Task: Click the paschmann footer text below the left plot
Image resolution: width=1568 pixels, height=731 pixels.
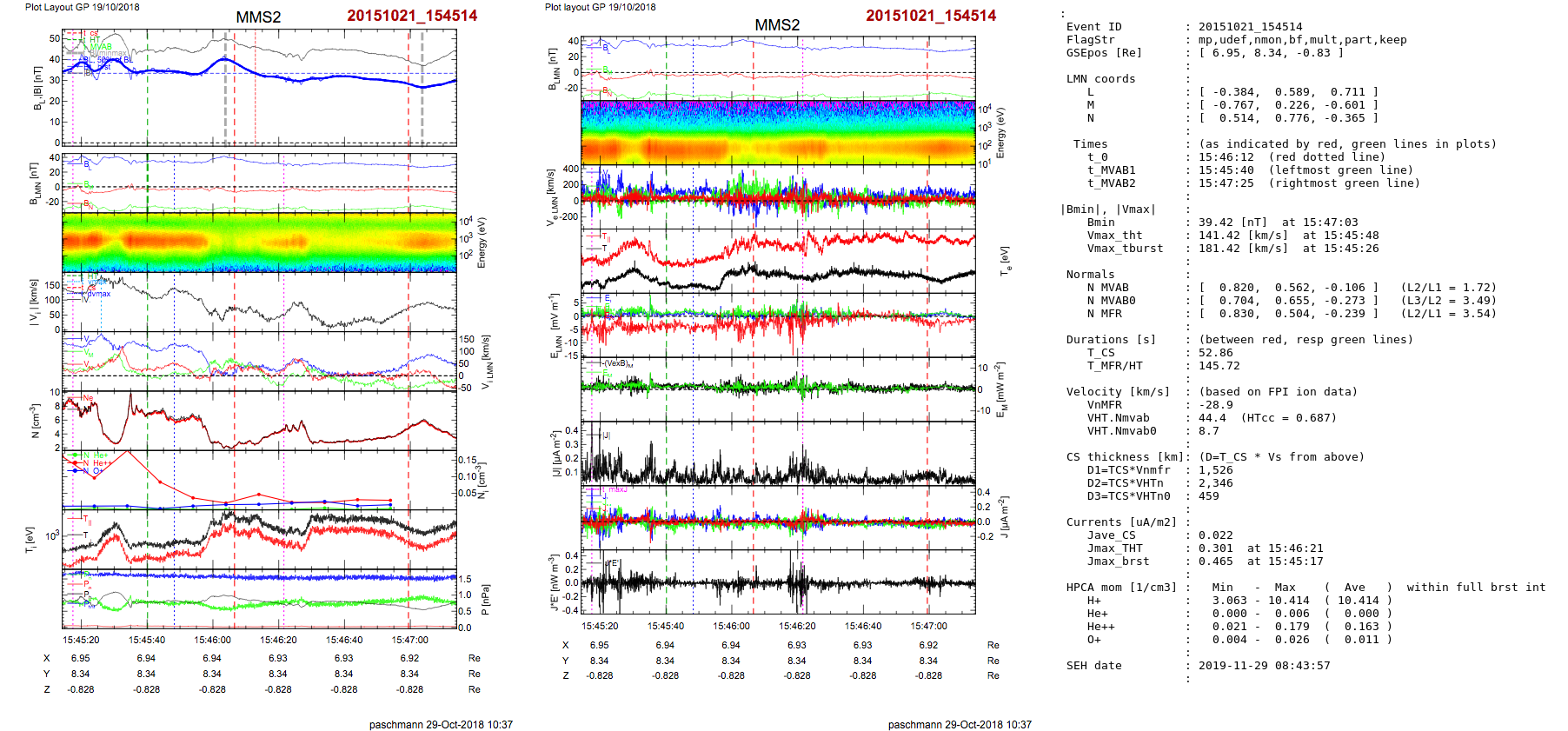Action: pyautogui.click(x=441, y=724)
